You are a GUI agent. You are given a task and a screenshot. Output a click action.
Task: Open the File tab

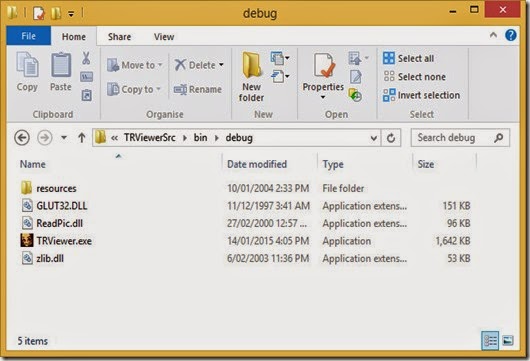28,35
